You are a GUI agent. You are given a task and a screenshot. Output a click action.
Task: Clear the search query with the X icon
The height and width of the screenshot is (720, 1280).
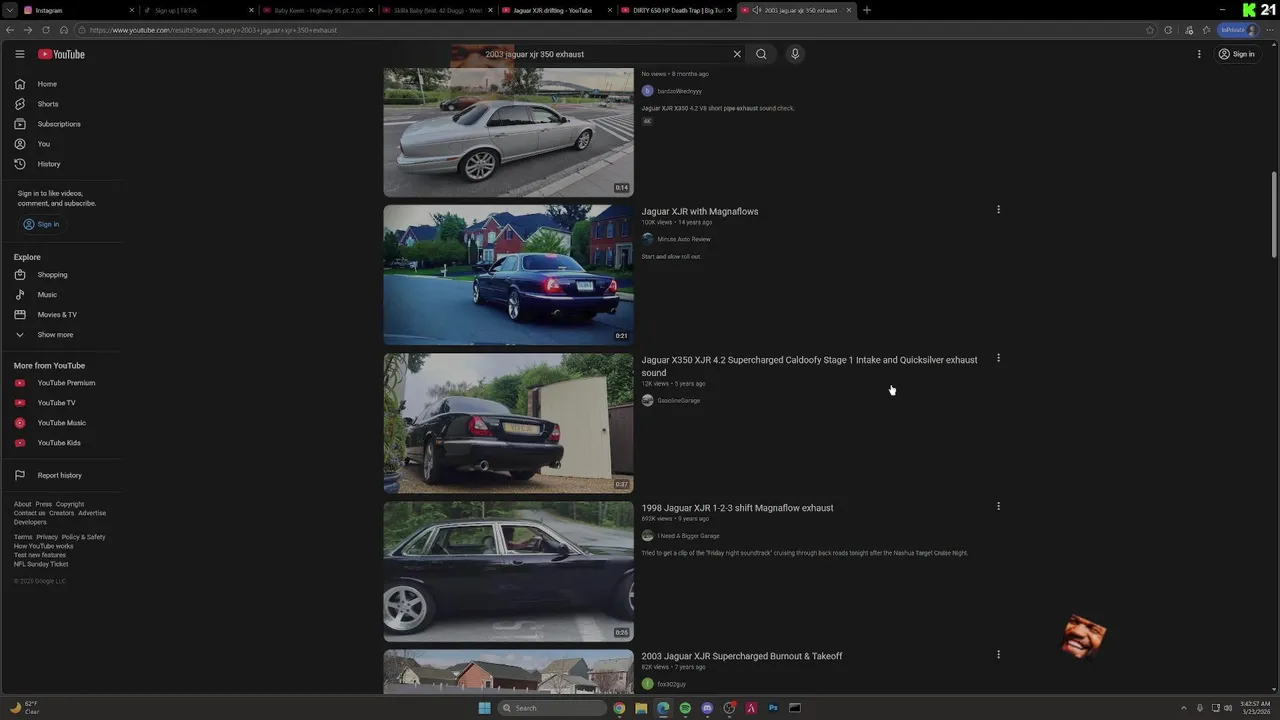coord(737,54)
